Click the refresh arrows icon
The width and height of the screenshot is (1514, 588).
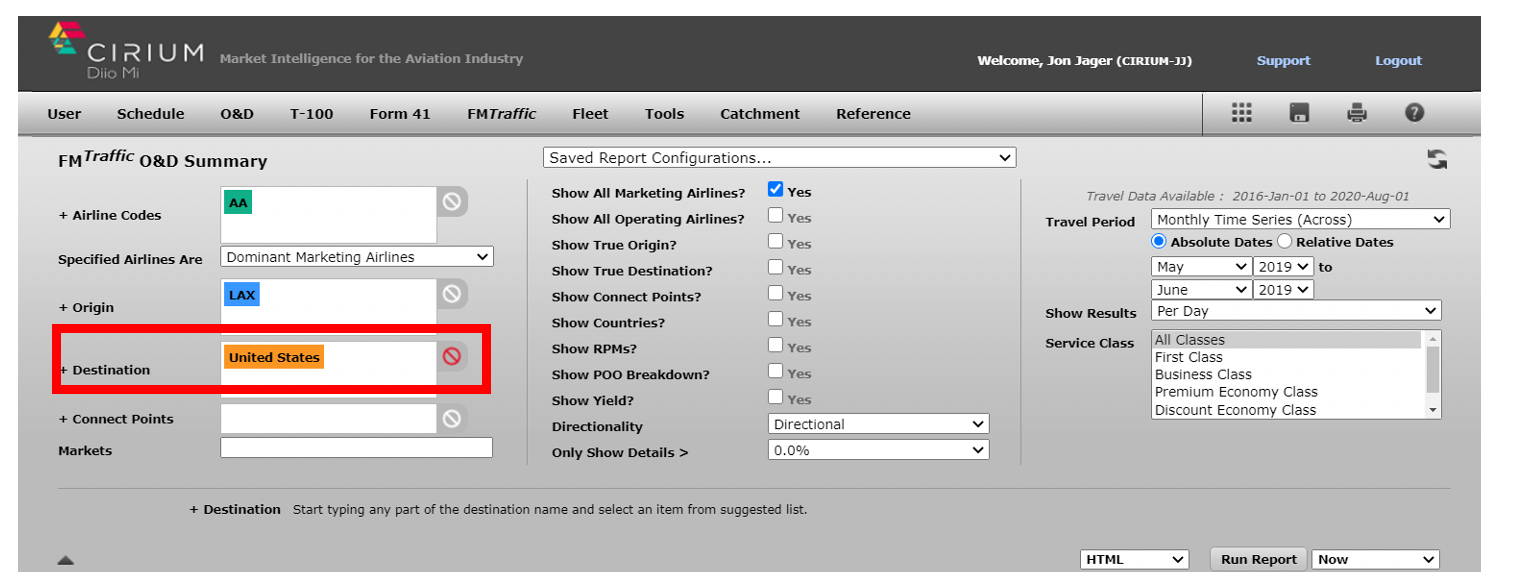1437,159
